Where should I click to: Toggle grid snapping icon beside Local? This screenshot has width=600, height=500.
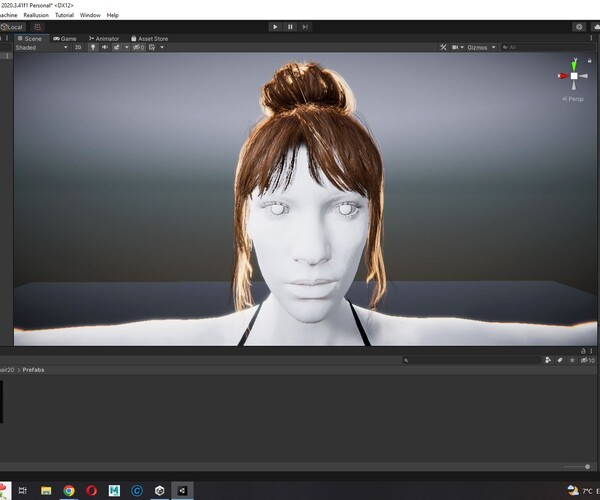(x=38, y=27)
